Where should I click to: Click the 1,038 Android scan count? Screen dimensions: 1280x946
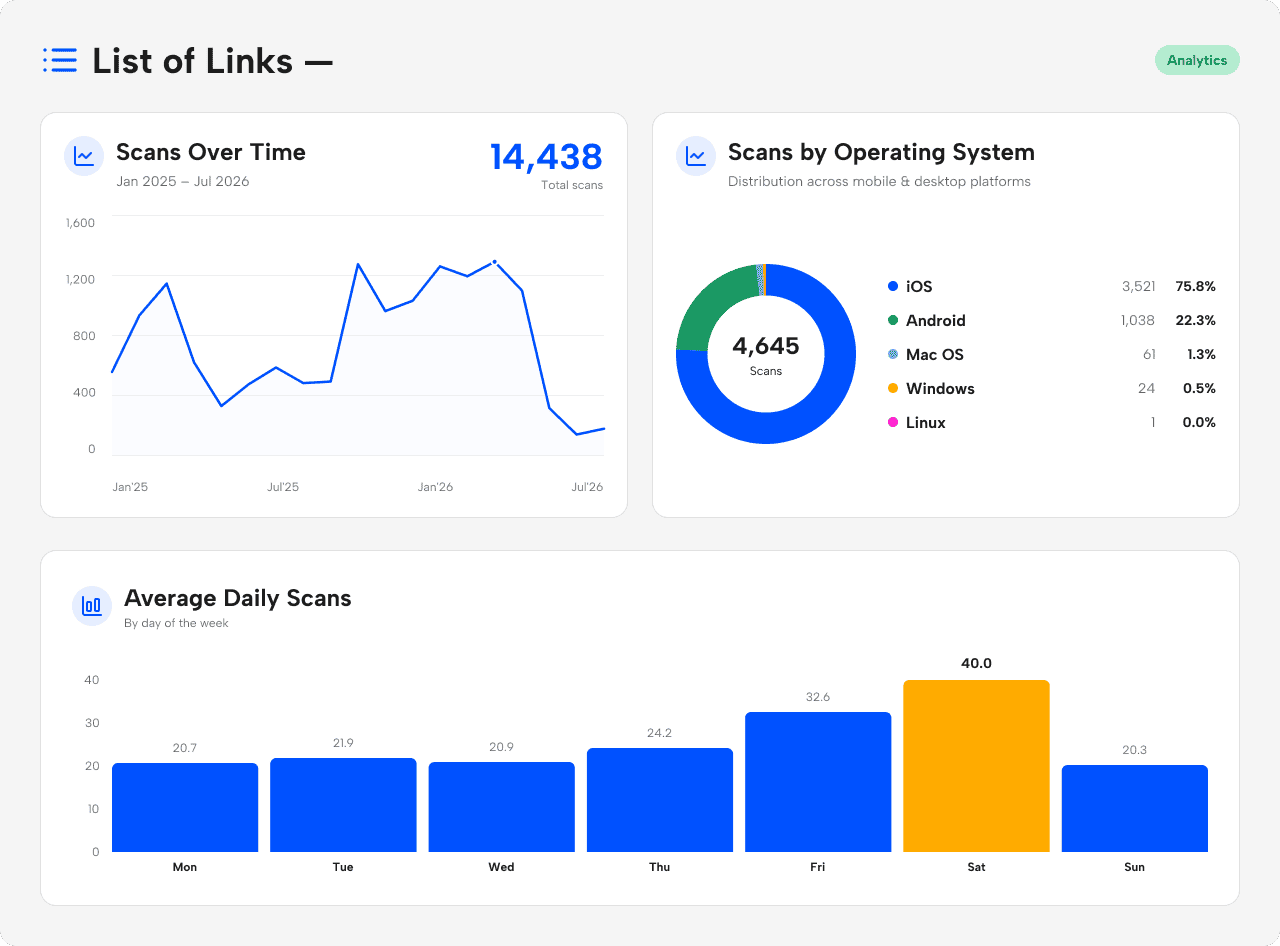(x=1138, y=321)
